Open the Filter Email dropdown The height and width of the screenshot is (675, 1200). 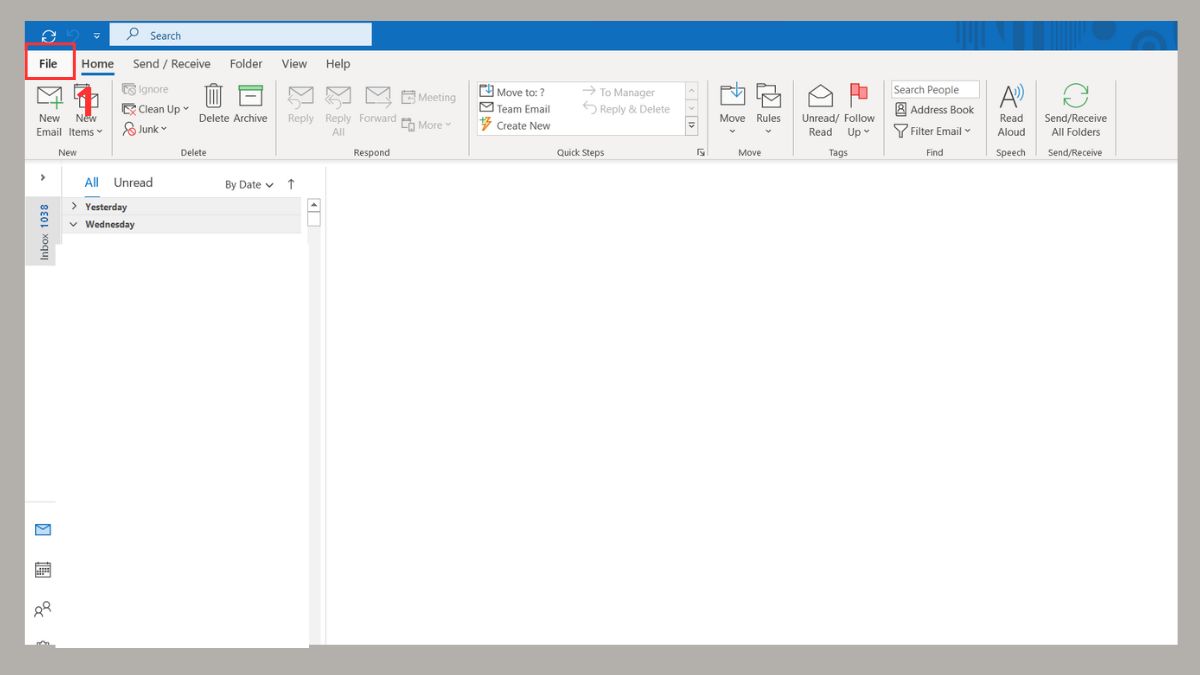pyautogui.click(x=933, y=131)
